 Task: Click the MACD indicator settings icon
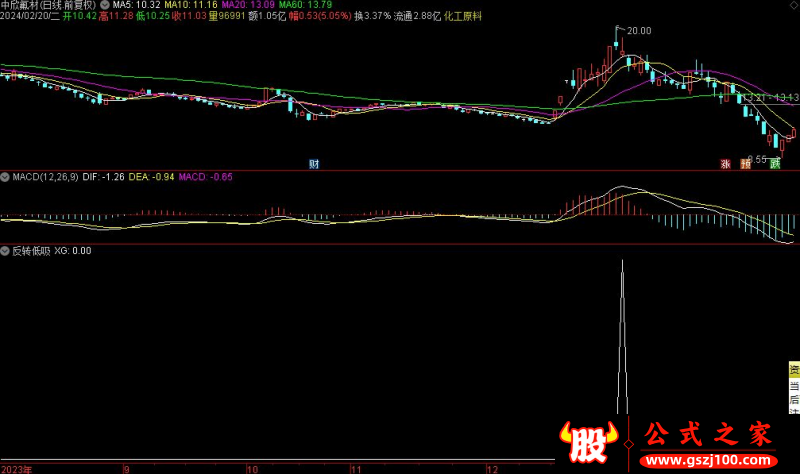[x=6, y=177]
